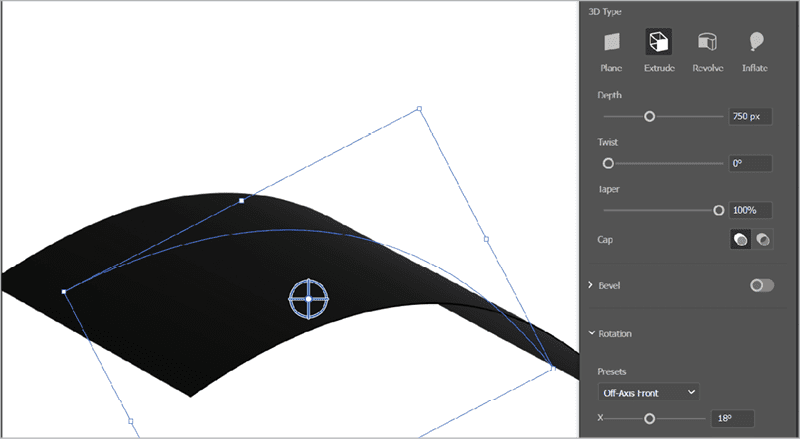Enable the Bevel toggle switch
The height and width of the screenshot is (439, 800).
(x=762, y=285)
